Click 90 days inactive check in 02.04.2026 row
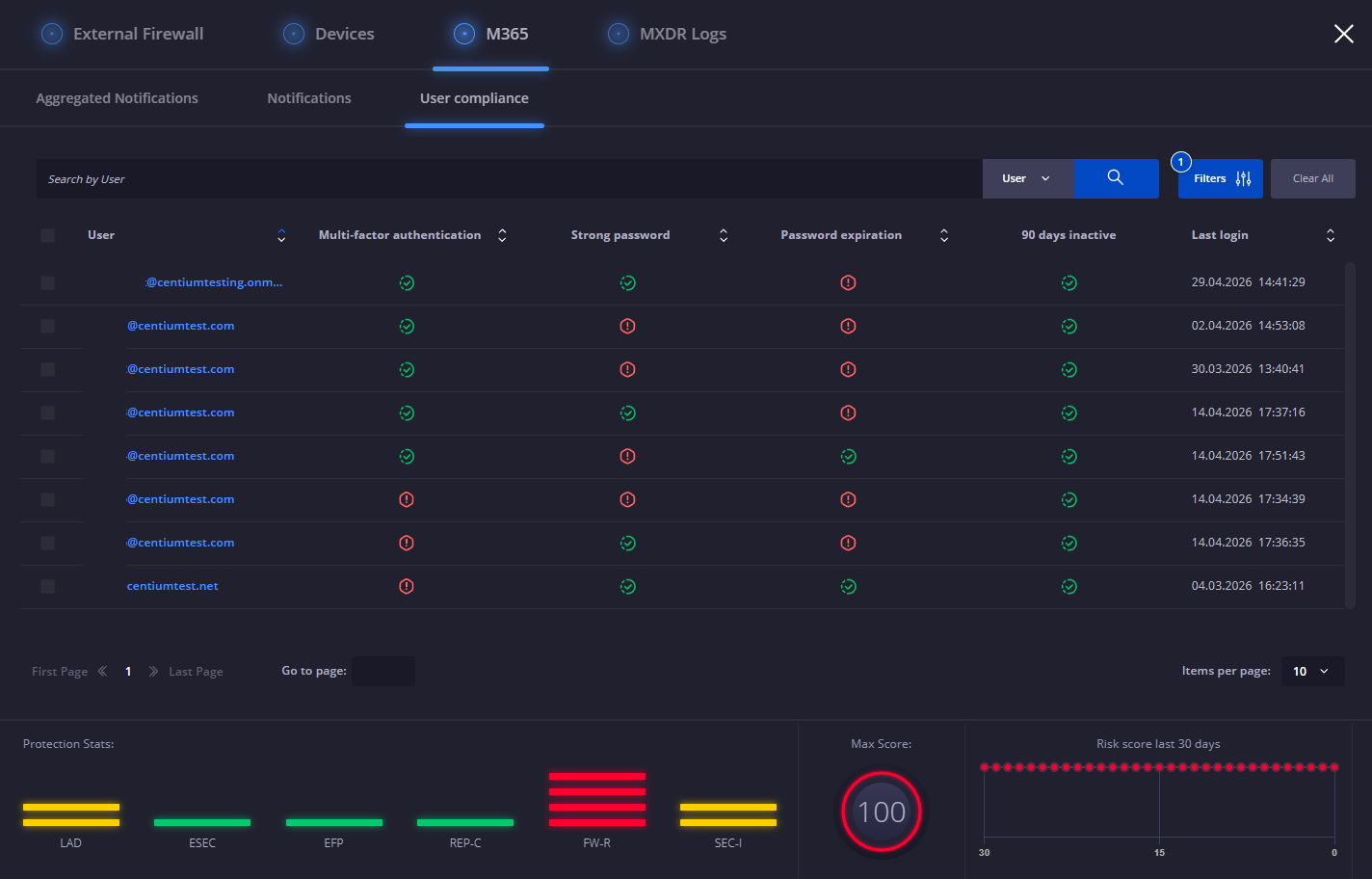Screen dimensions: 1372x879 (1069, 326)
